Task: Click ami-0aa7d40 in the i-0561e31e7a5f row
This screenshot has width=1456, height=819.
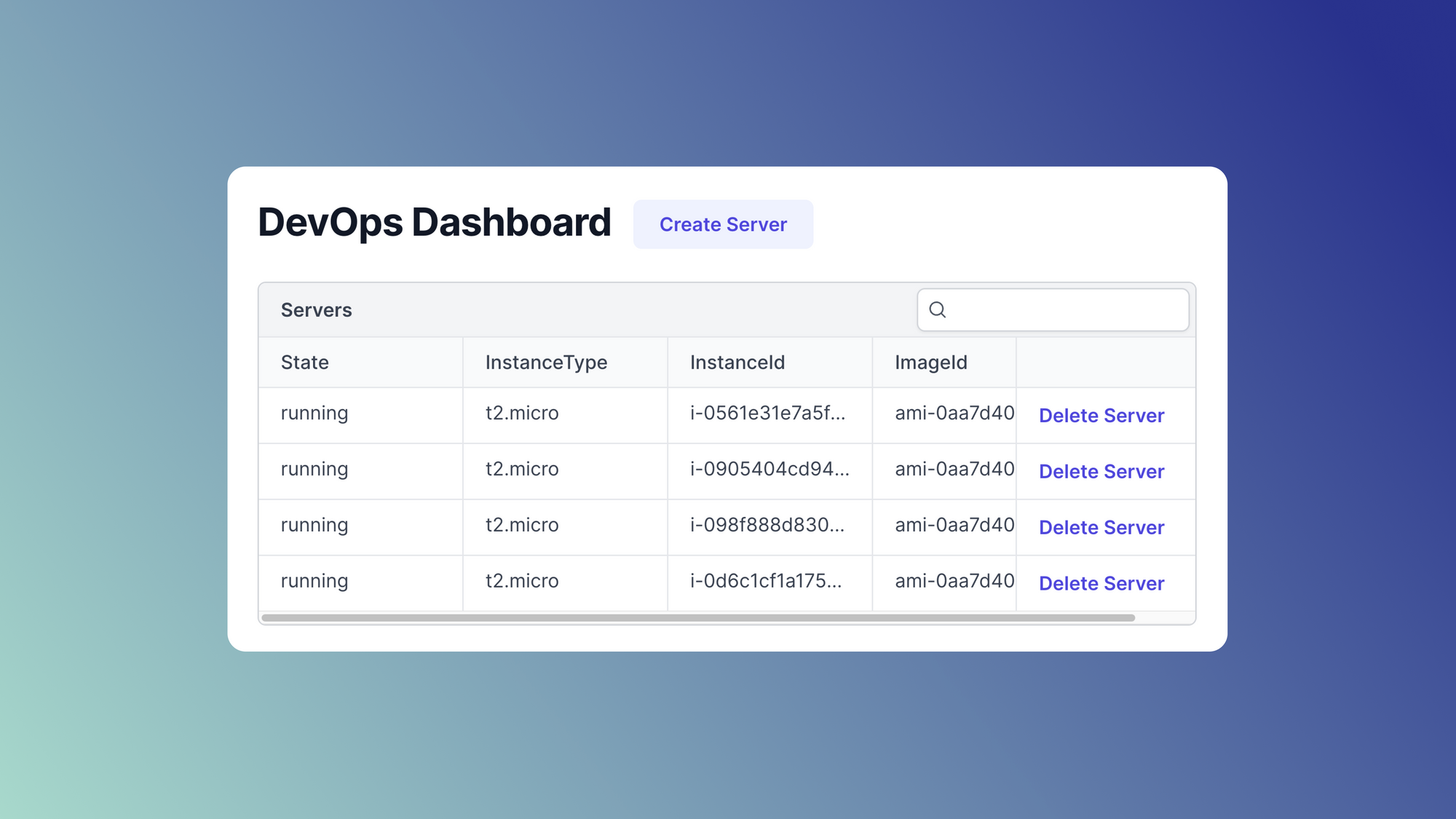Action: [954, 414]
